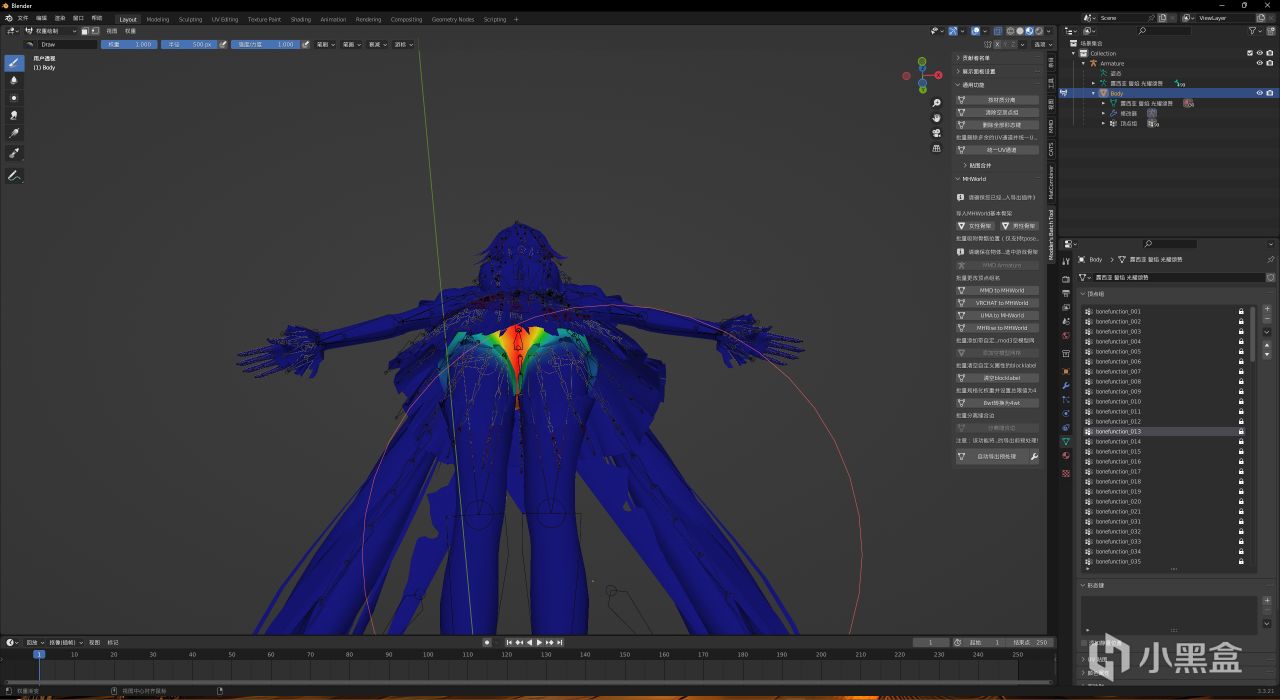The height and width of the screenshot is (700, 1280).
Task: Select the Blur weight paint tool
Action: 14,80
